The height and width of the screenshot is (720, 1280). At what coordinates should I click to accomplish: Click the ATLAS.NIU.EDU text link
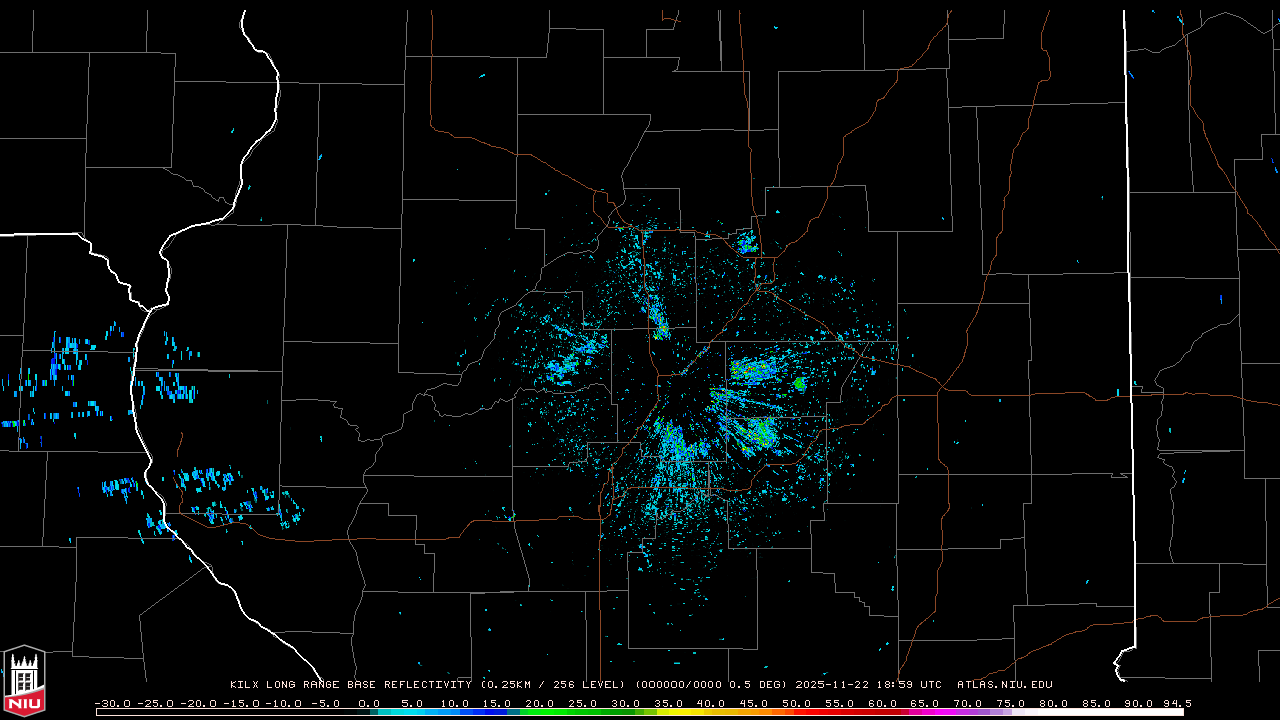(x=1004, y=685)
